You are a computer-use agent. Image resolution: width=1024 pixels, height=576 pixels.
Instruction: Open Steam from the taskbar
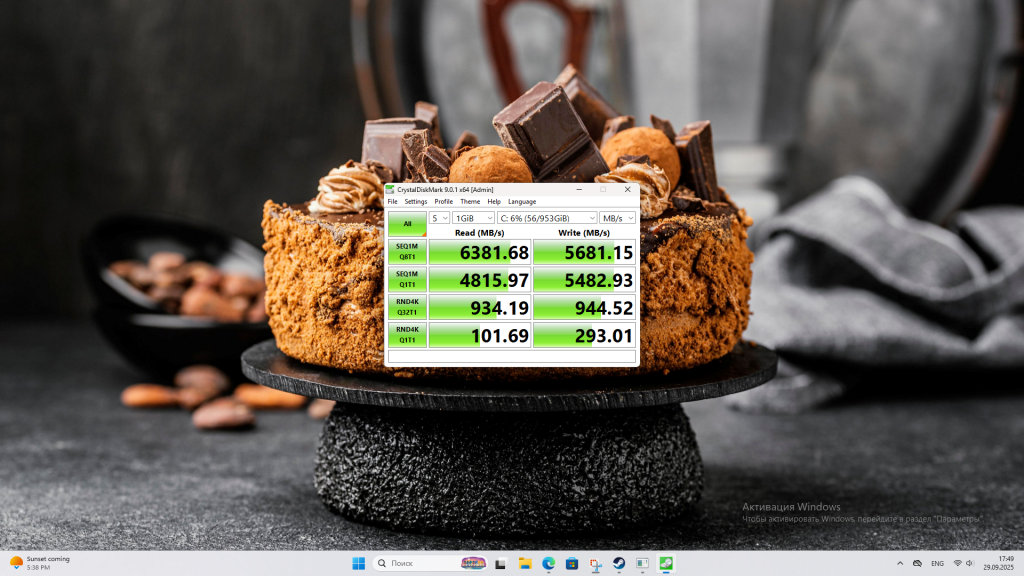coord(618,563)
